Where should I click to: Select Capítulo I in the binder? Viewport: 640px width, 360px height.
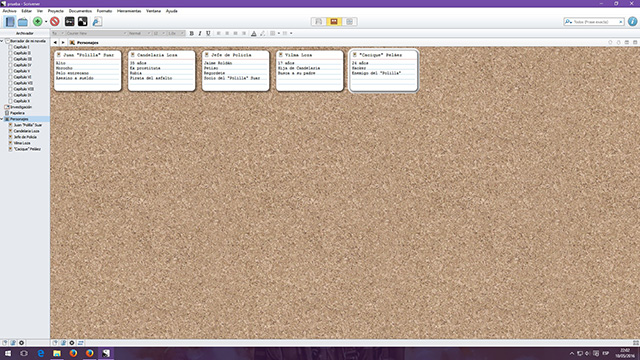(21, 47)
